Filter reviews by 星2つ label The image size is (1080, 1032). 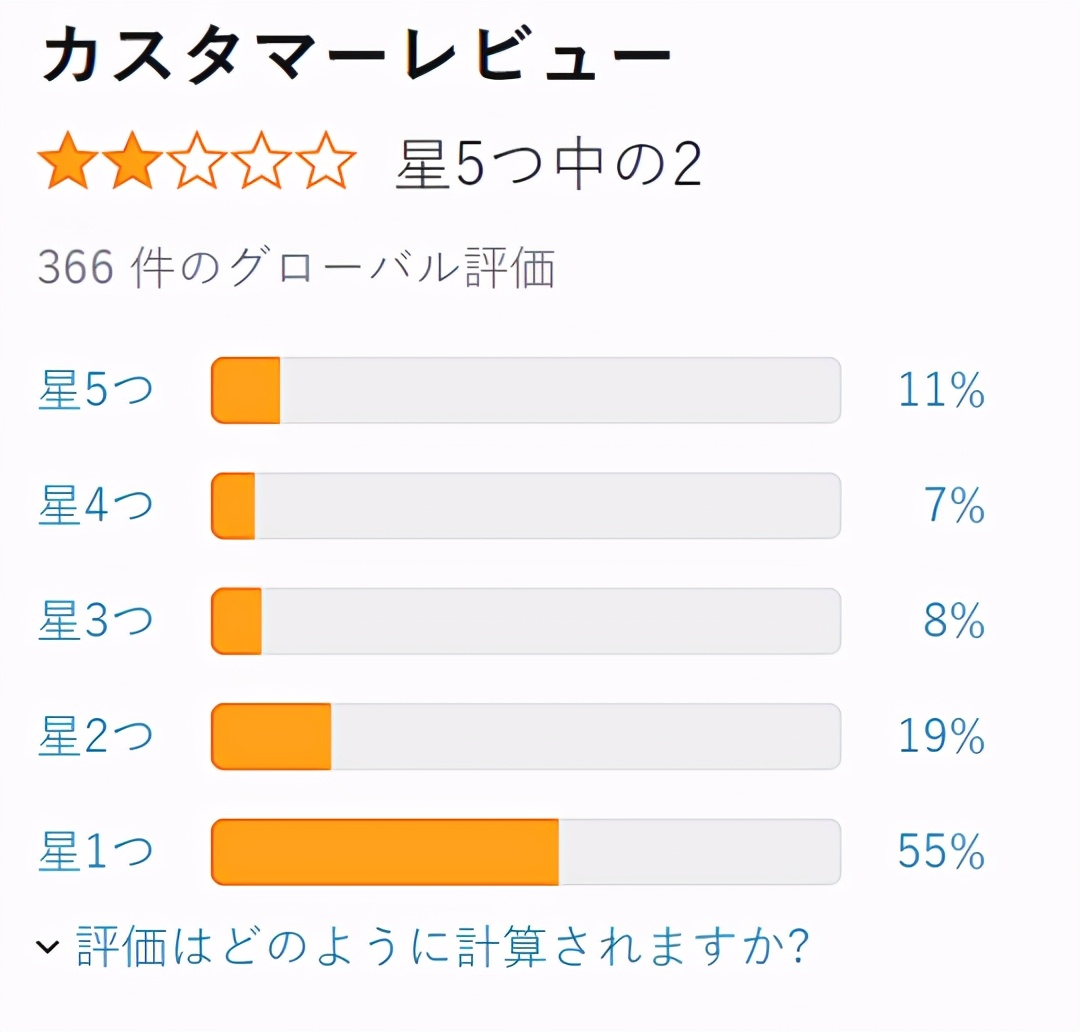point(96,736)
